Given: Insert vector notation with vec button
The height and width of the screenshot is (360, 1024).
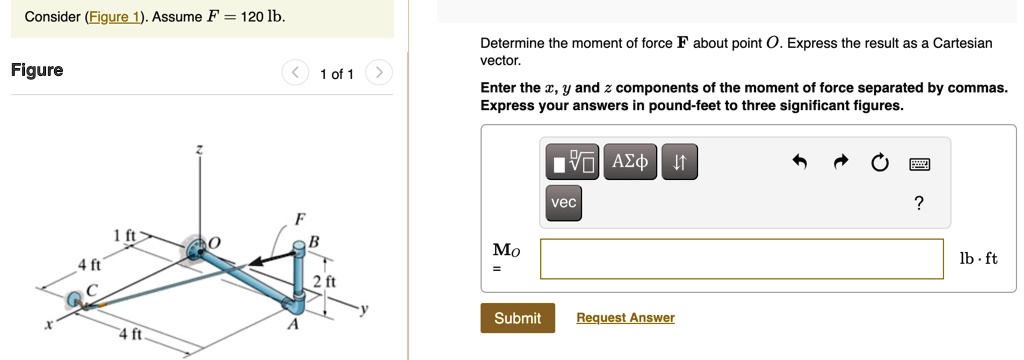Looking at the screenshot, I should pos(564,203).
